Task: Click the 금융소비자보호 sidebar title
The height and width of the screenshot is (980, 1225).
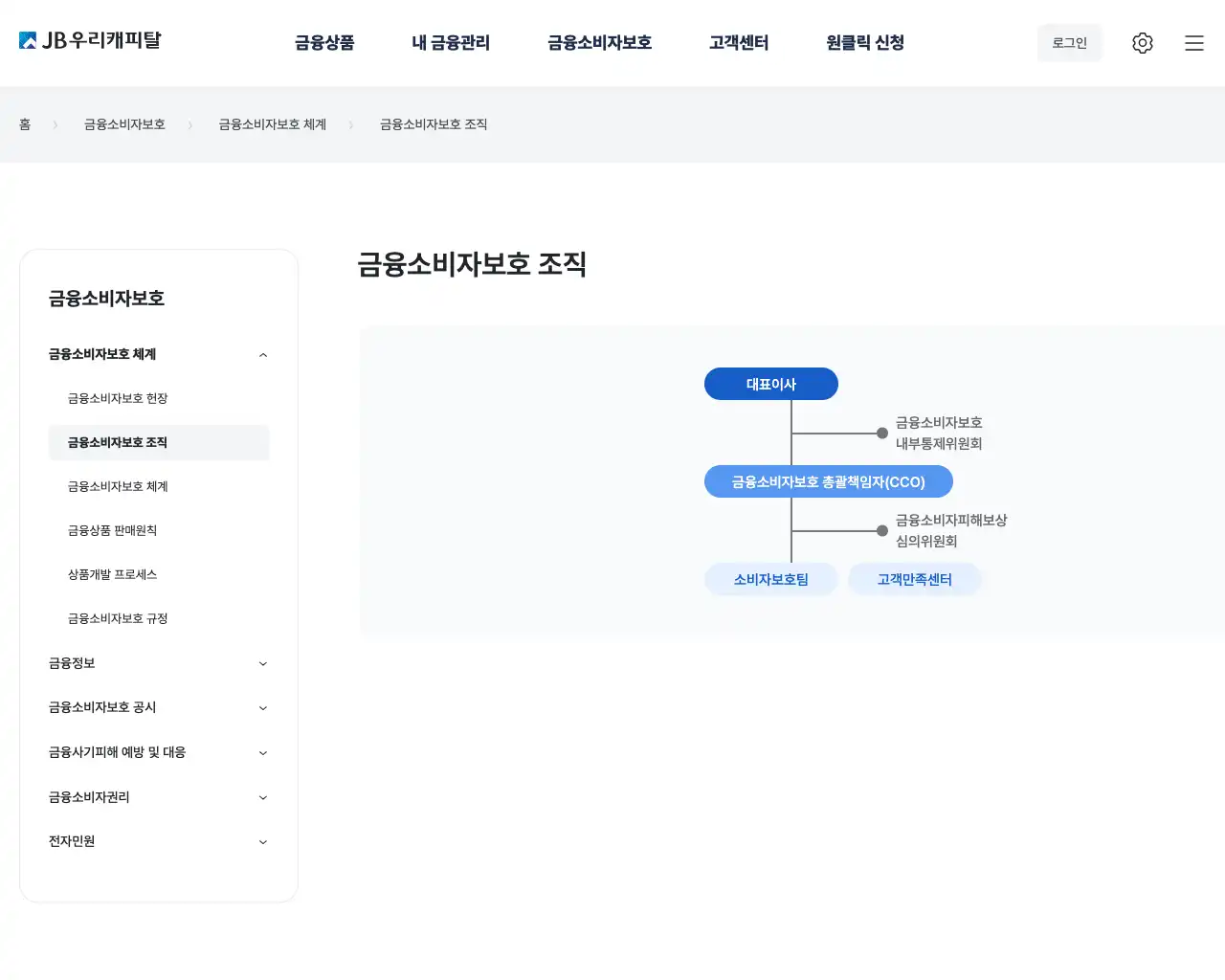Action: click(x=106, y=299)
